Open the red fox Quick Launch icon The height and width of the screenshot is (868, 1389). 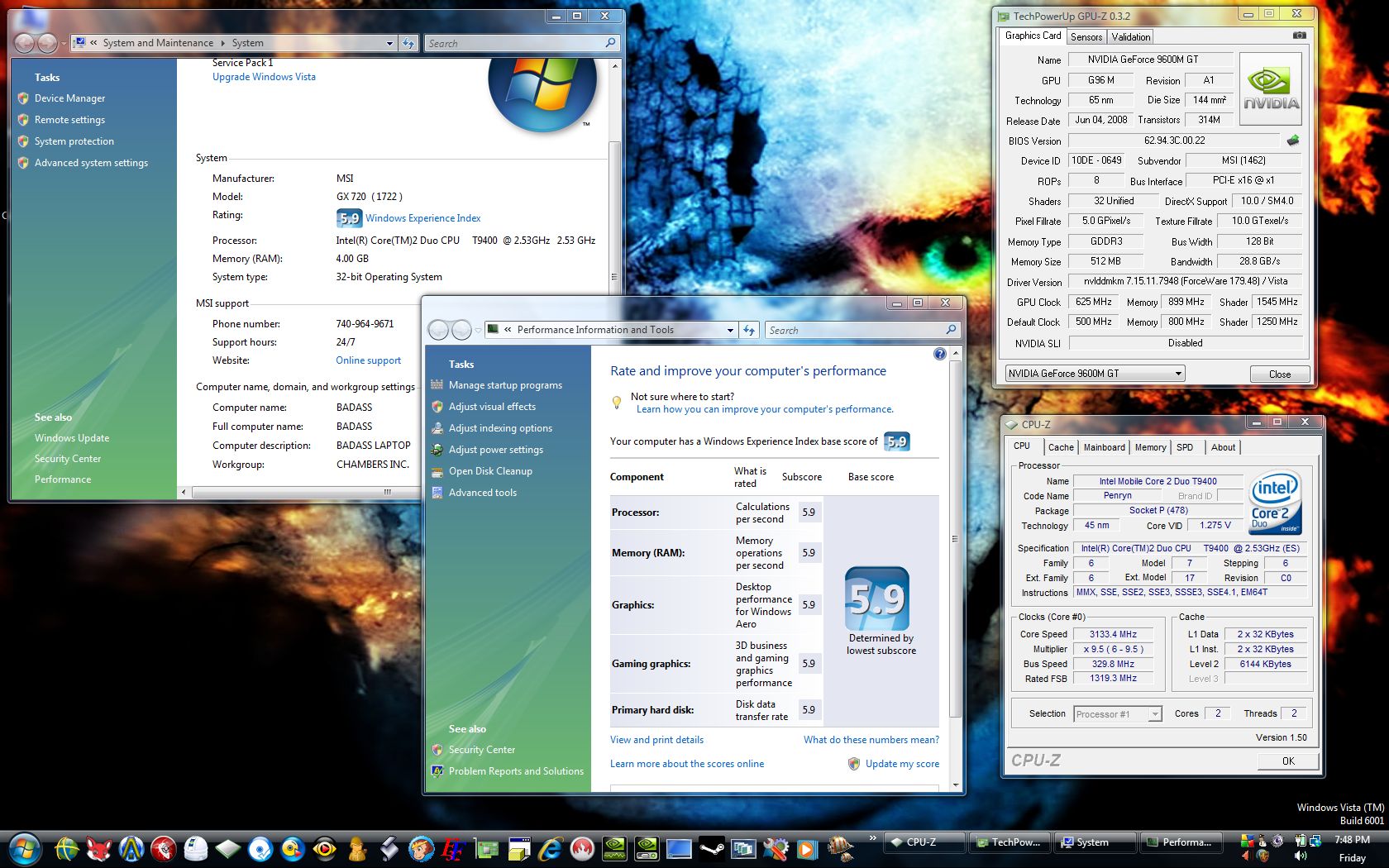coord(98,849)
